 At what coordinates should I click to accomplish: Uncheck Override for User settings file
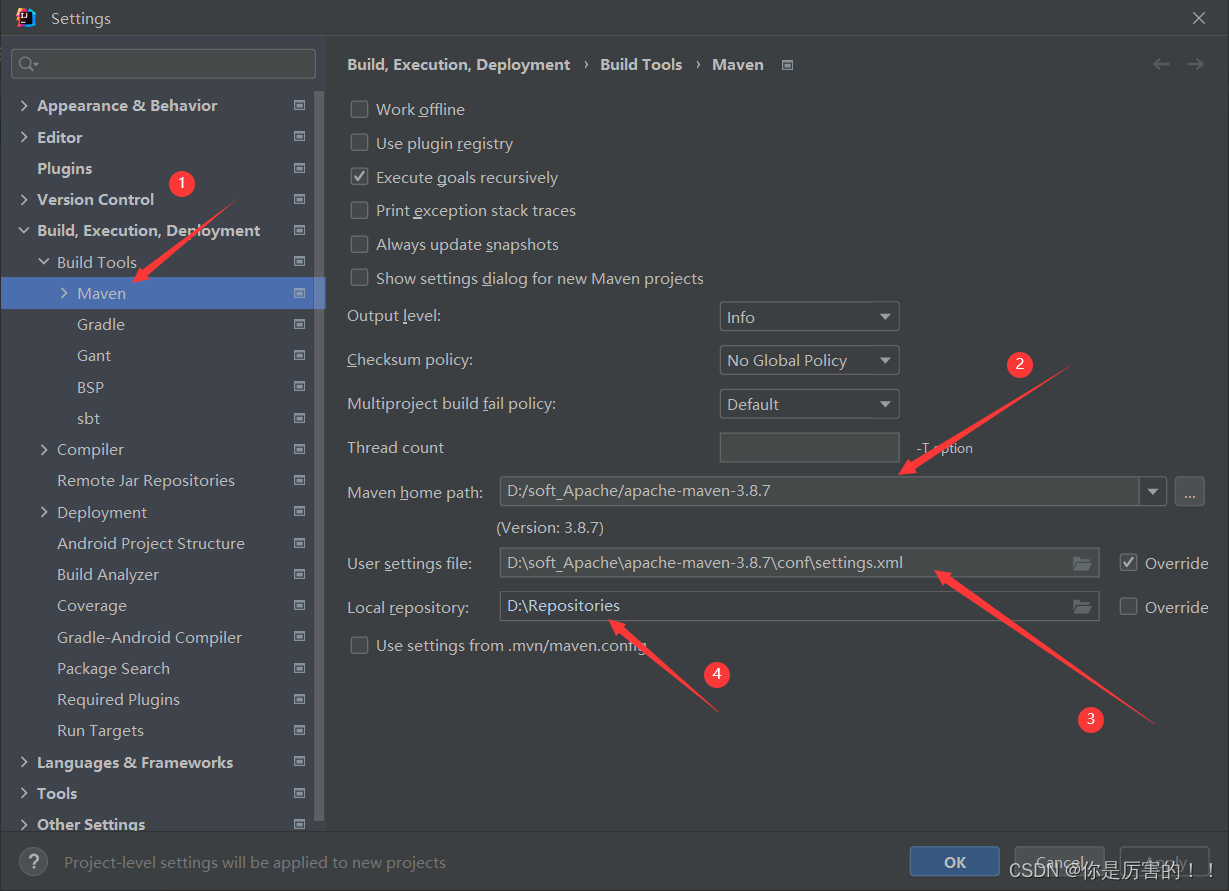[x=1128, y=563]
